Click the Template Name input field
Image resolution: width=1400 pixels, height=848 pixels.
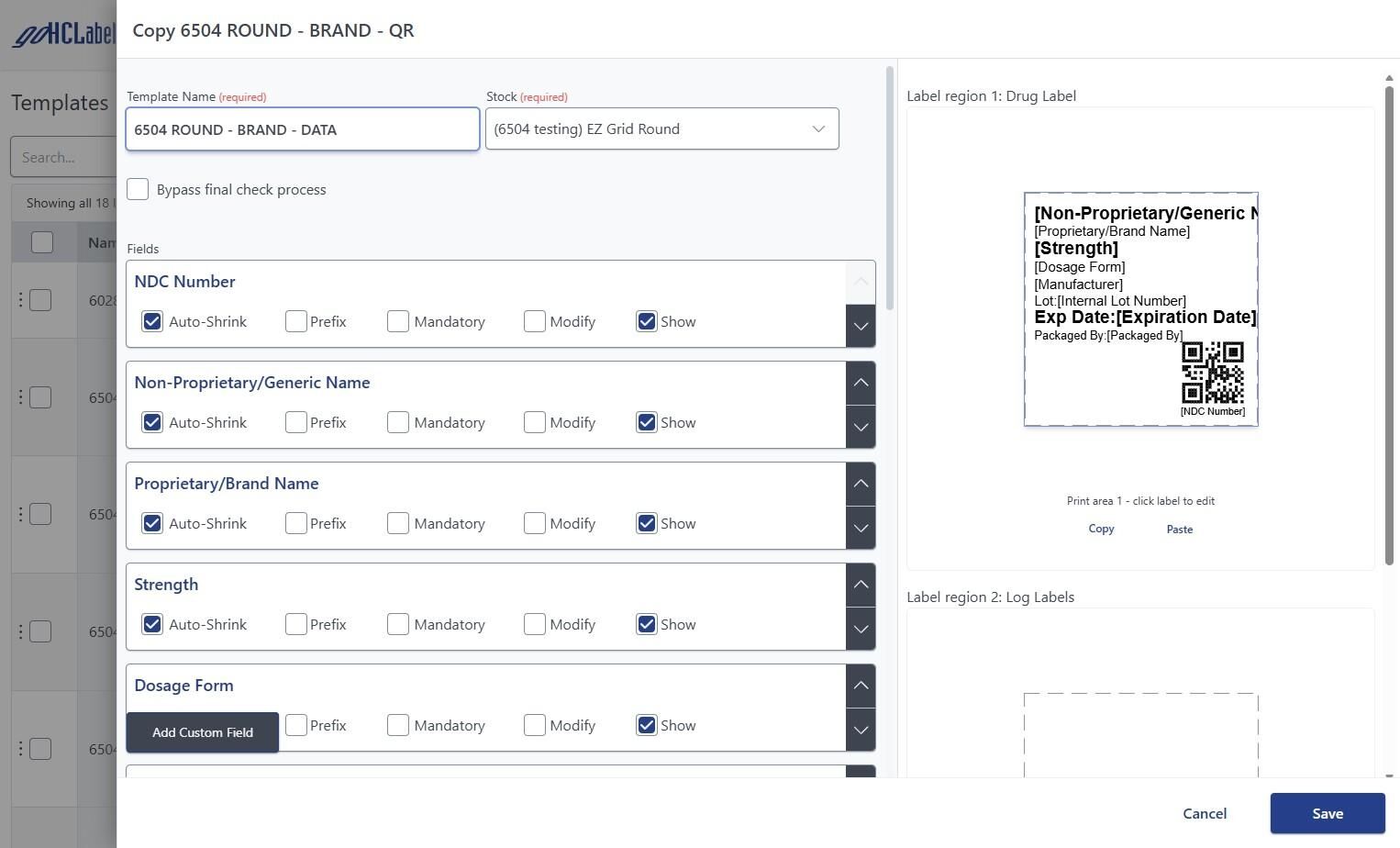point(302,129)
